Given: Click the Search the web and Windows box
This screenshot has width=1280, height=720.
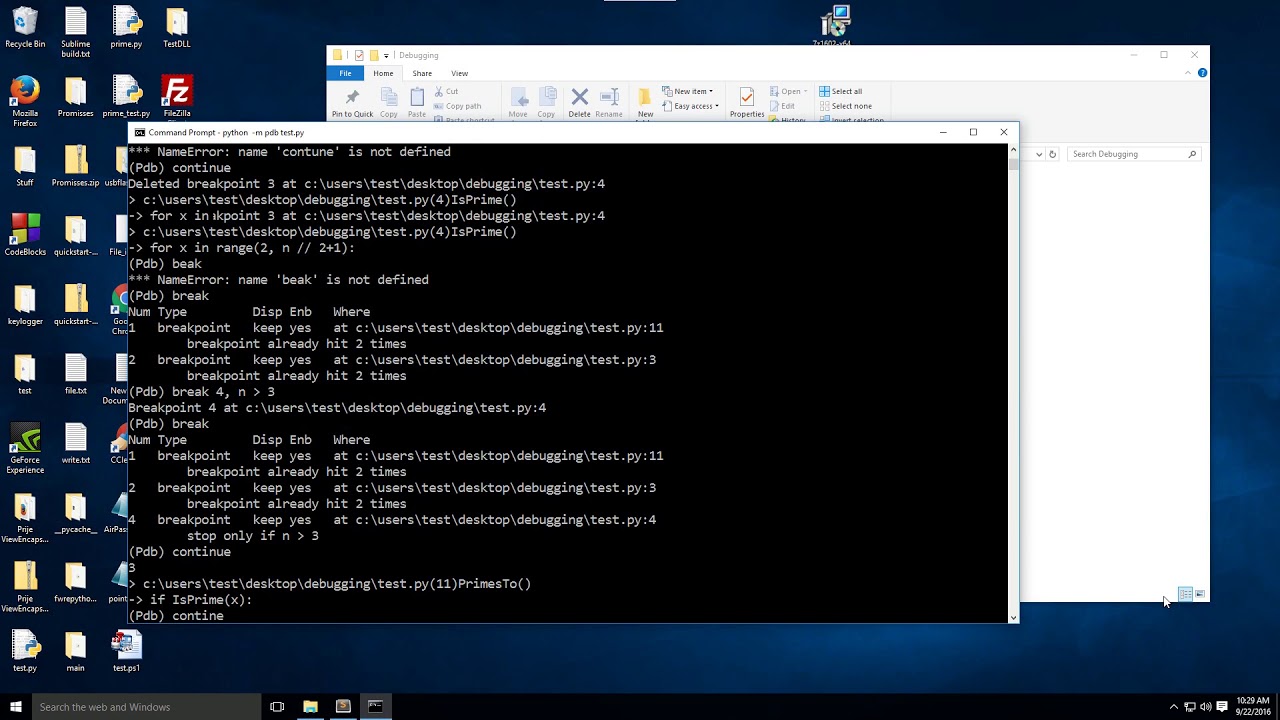Looking at the screenshot, I should point(146,706).
